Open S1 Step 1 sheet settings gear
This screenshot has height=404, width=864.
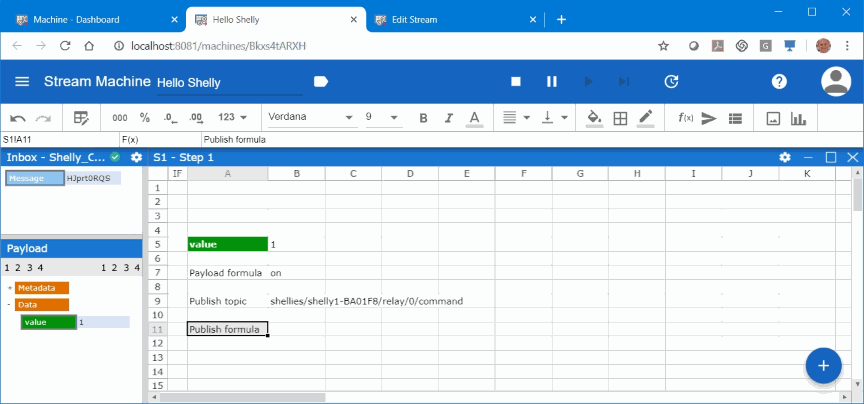click(785, 157)
